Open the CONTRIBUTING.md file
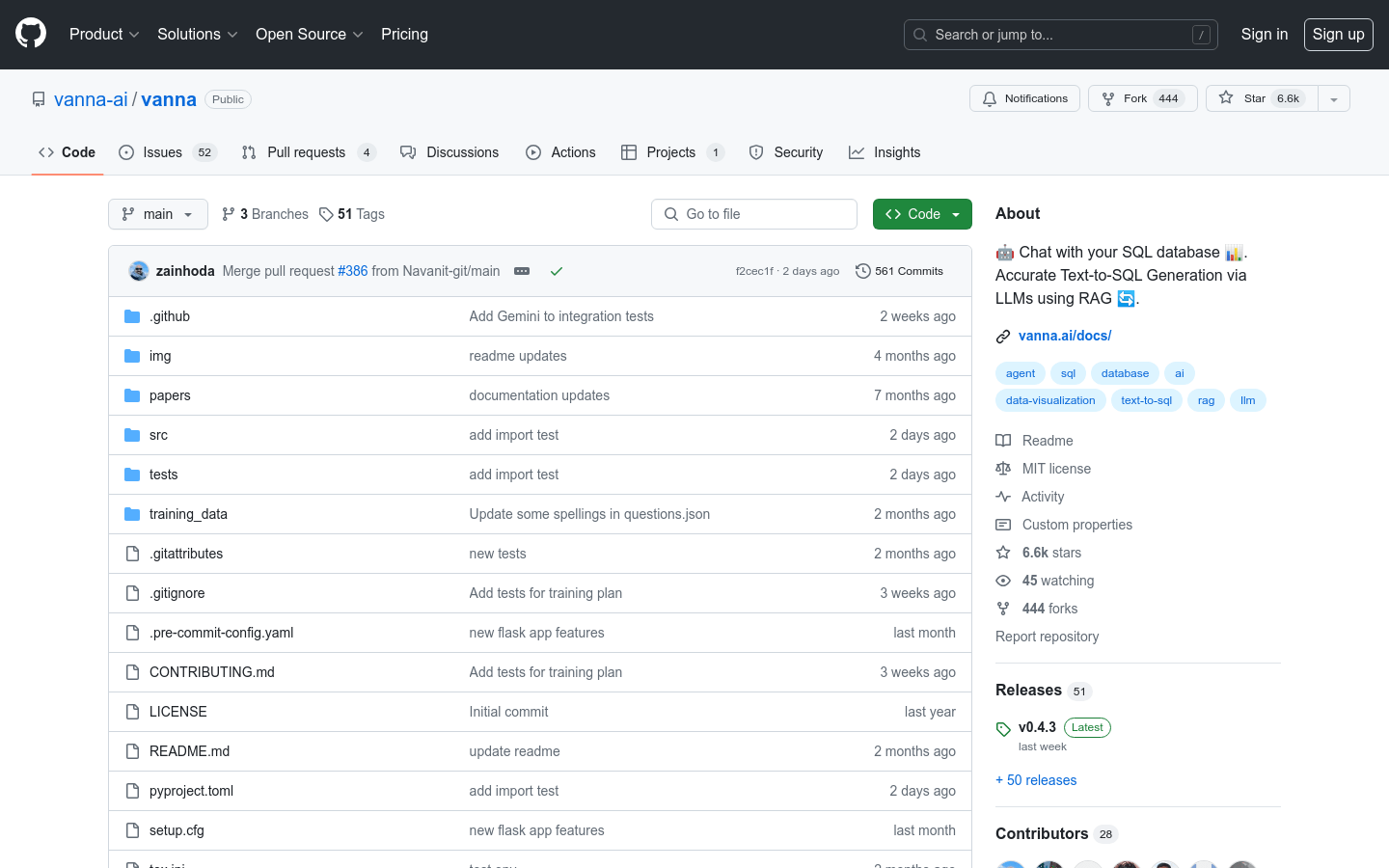 coord(212,672)
